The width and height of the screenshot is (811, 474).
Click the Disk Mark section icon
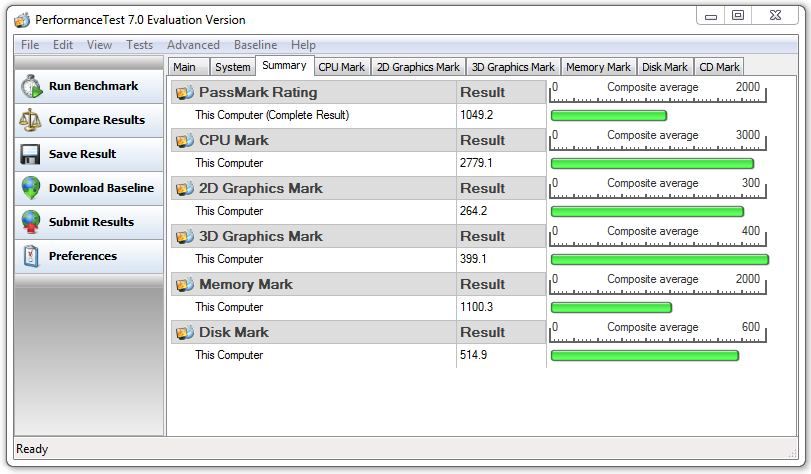click(185, 332)
